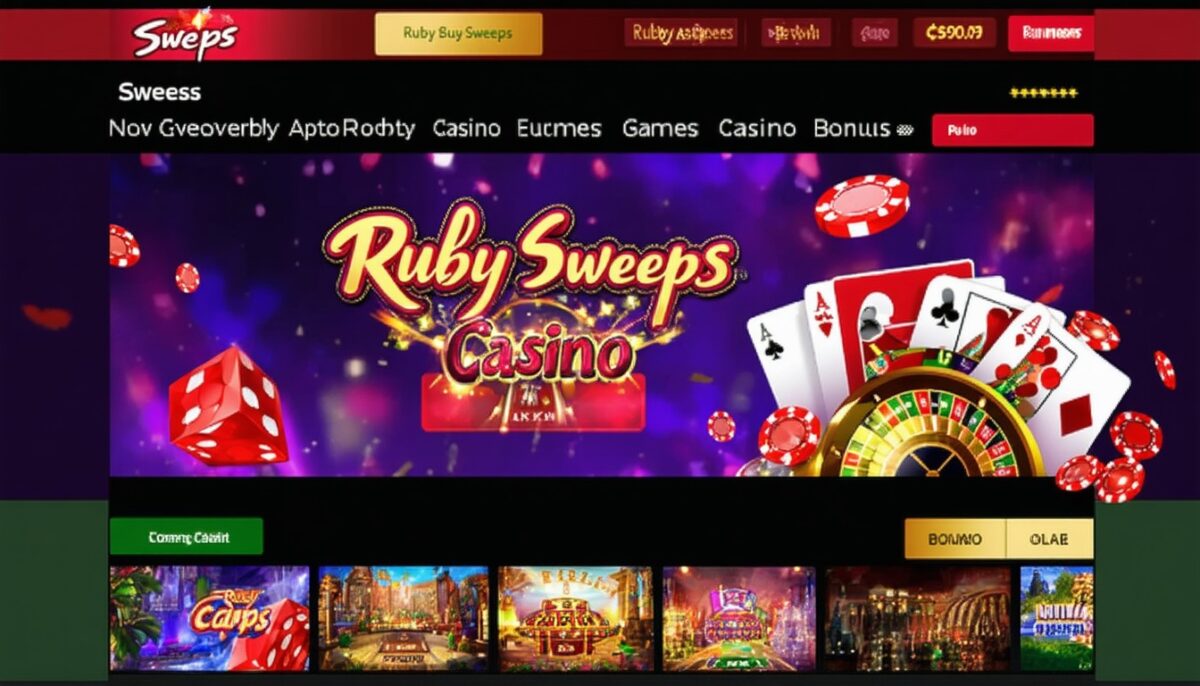The image size is (1200, 686).
Task: Click the red button at header right
Action: click(1051, 33)
